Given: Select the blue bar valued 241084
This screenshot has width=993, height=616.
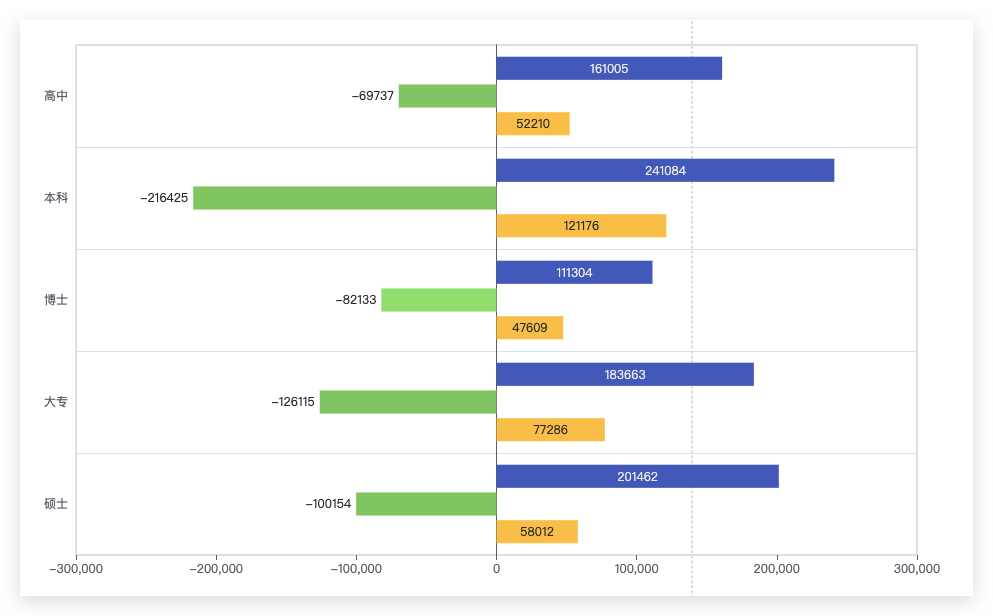Looking at the screenshot, I should coord(665,170).
